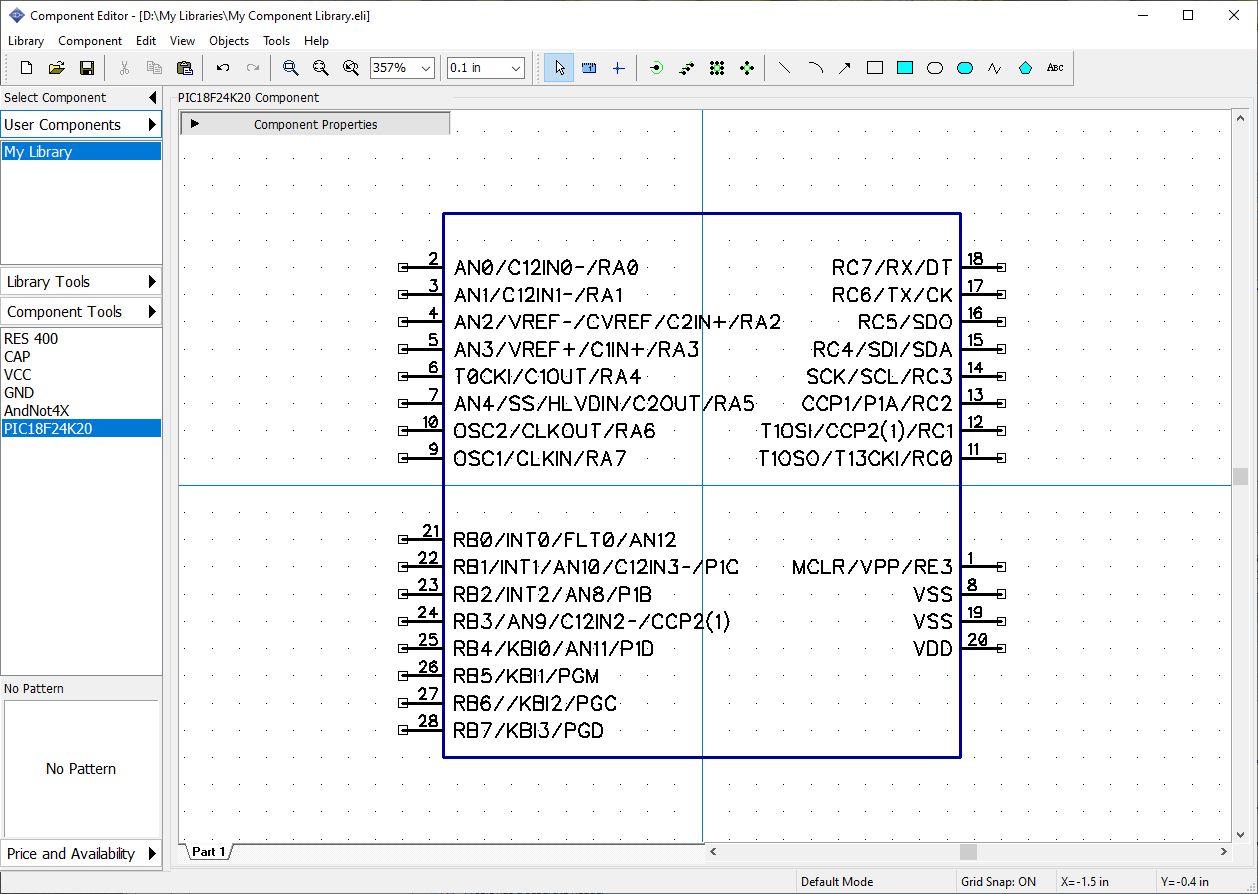Viewport: 1258px width, 894px height.
Task: Select the default pointer mode tool
Action: pos(559,68)
